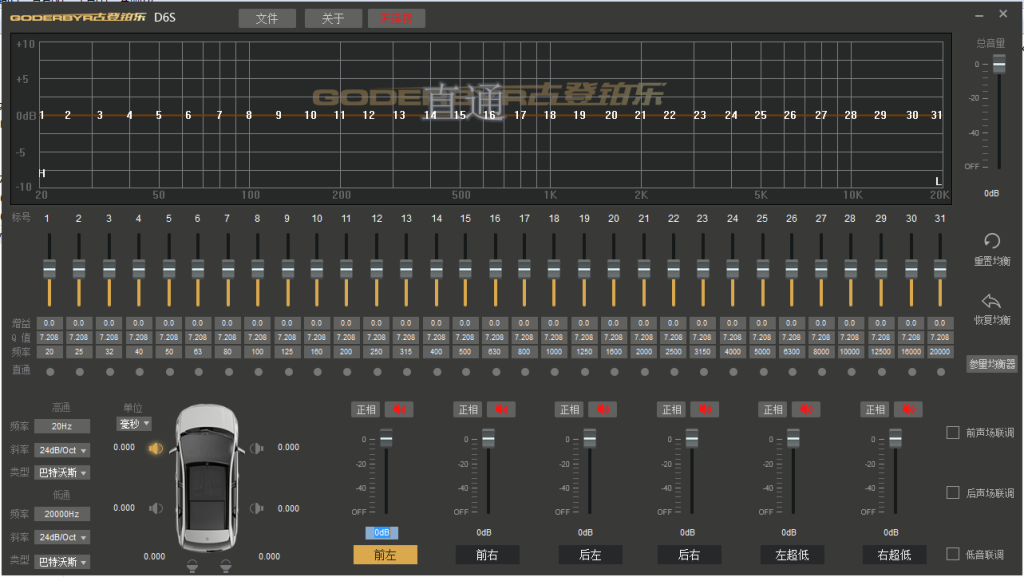Image resolution: width=1024 pixels, height=577 pixels.
Task: Mute the 前左 channel with its red speaker icon
Action: (399, 409)
